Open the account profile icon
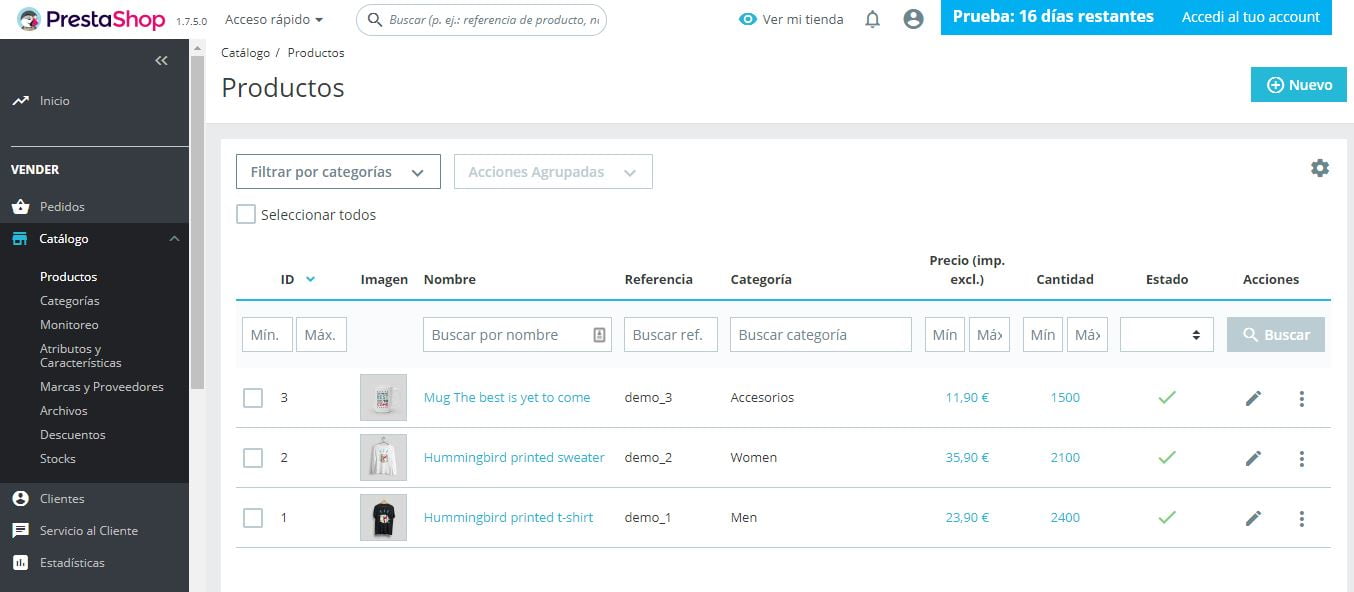The image size is (1354, 592). click(x=913, y=18)
